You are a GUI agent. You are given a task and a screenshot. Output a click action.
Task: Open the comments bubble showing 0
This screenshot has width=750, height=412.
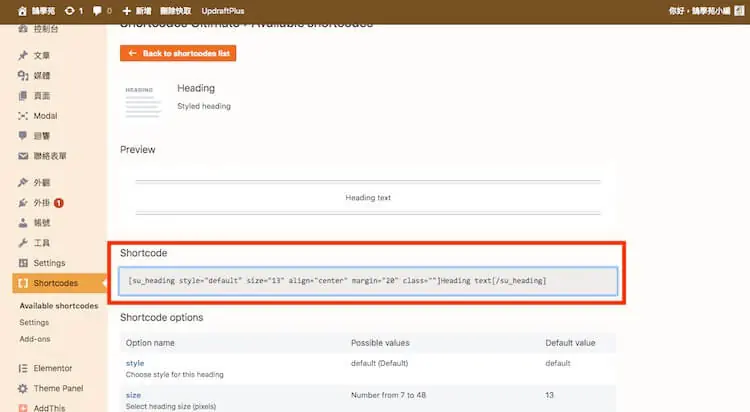click(102, 11)
